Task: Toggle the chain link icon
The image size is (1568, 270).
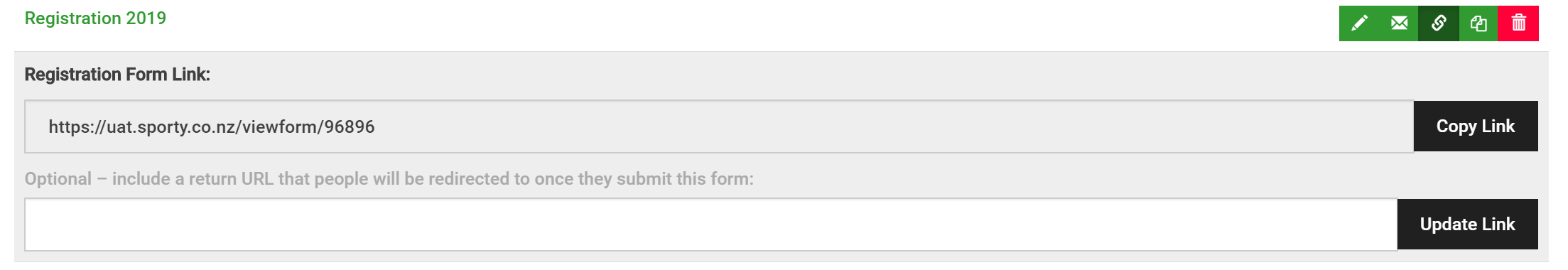Action: tap(1439, 23)
